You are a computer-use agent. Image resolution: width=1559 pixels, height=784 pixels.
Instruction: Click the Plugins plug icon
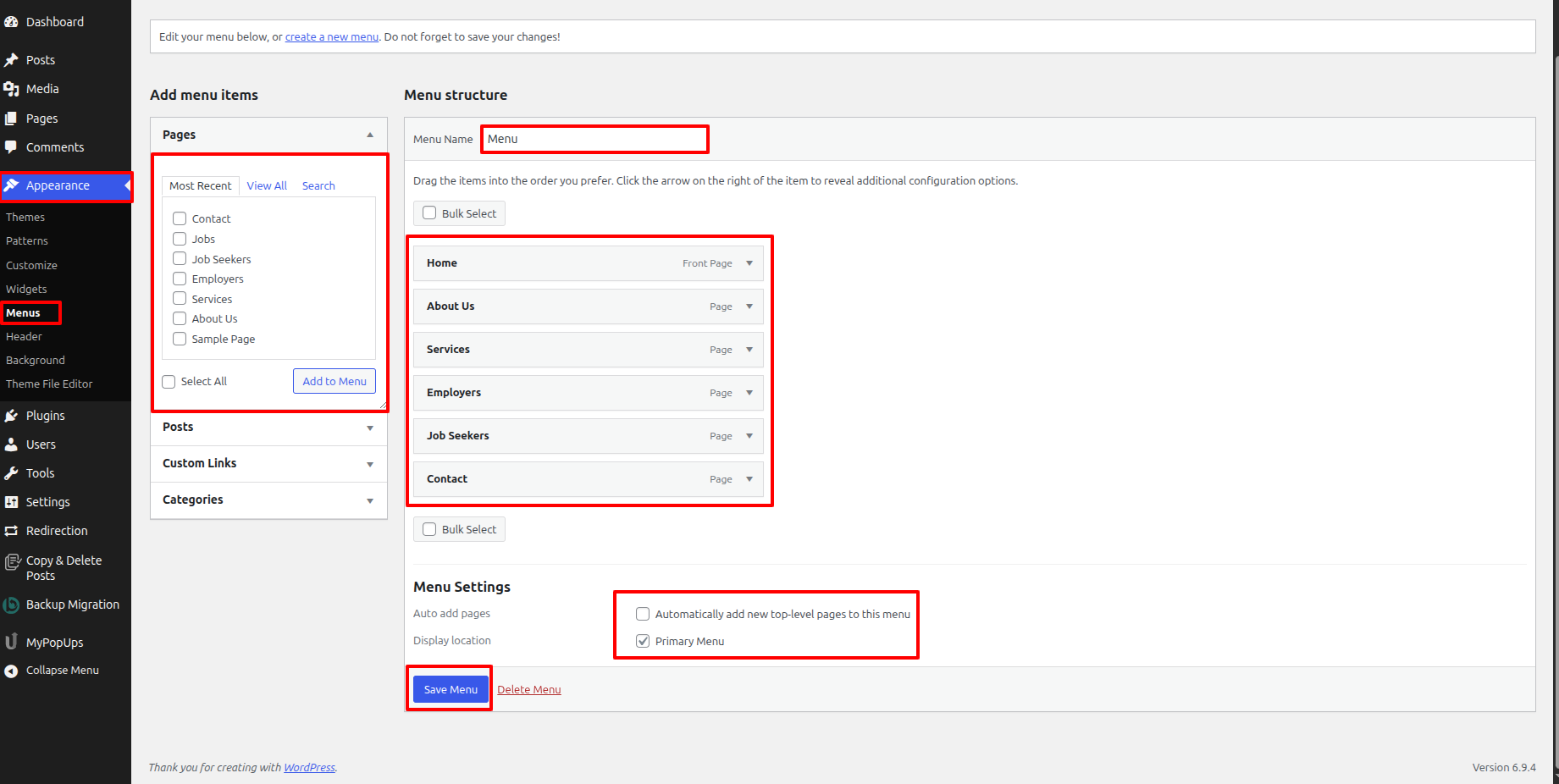[x=11, y=416]
